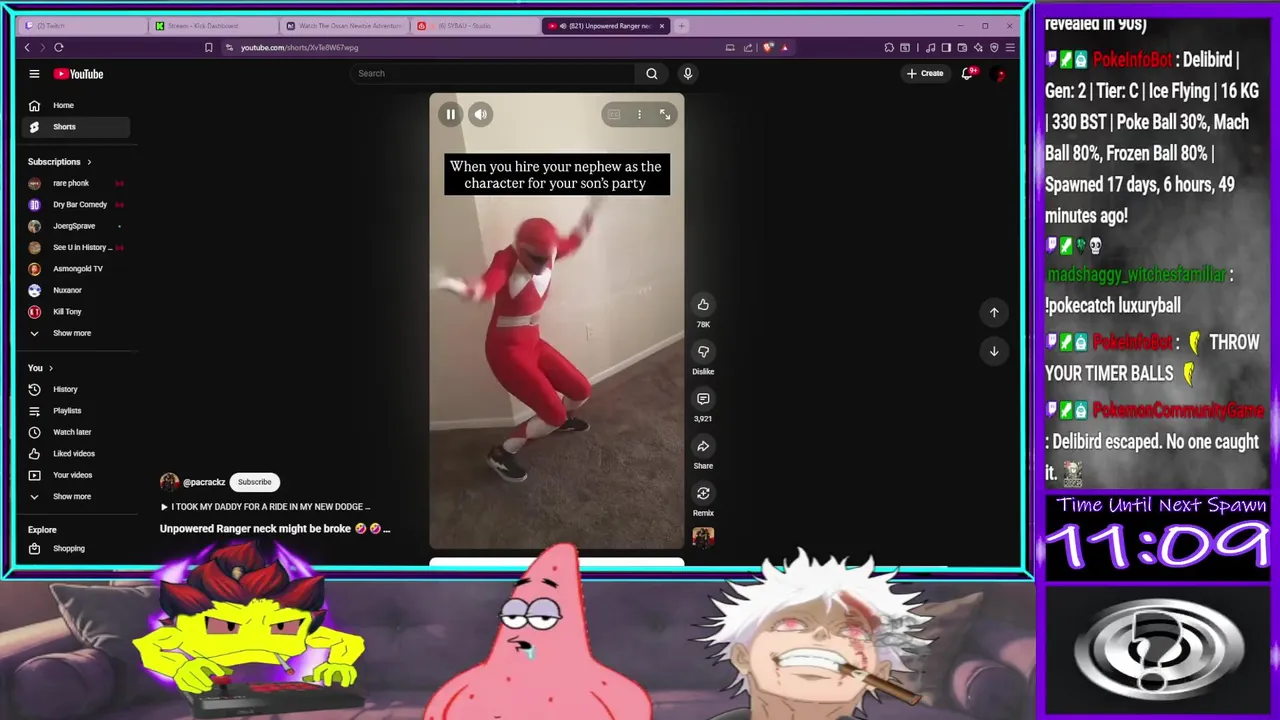Remix this Short
This screenshot has width=1280, height=720.
point(703,493)
